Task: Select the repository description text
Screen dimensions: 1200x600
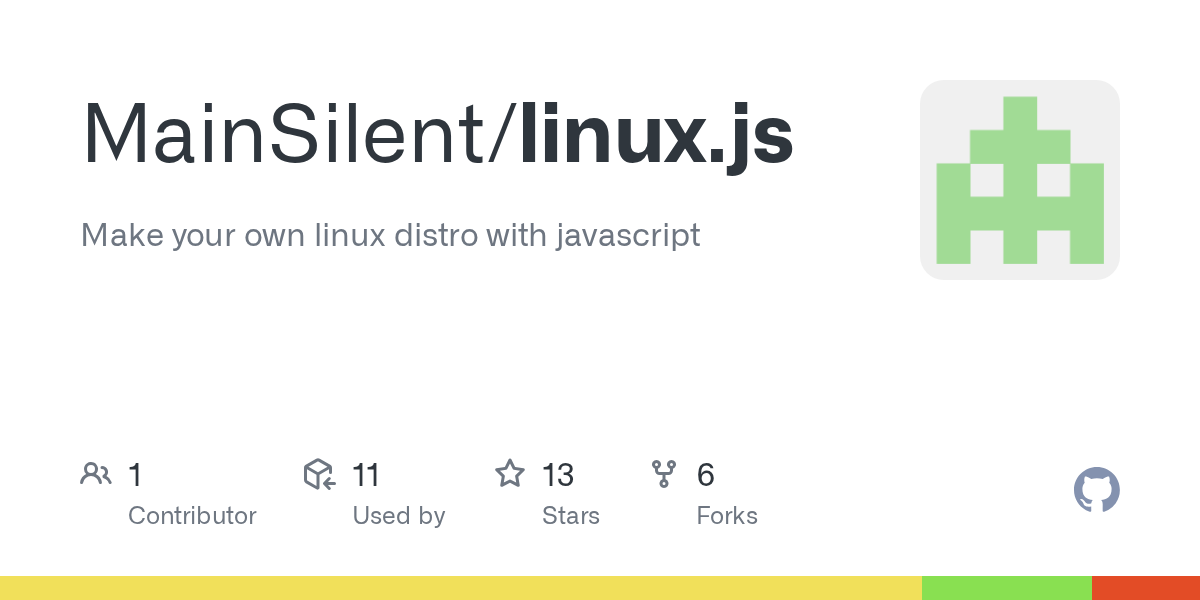Action: (x=390, y=236)
